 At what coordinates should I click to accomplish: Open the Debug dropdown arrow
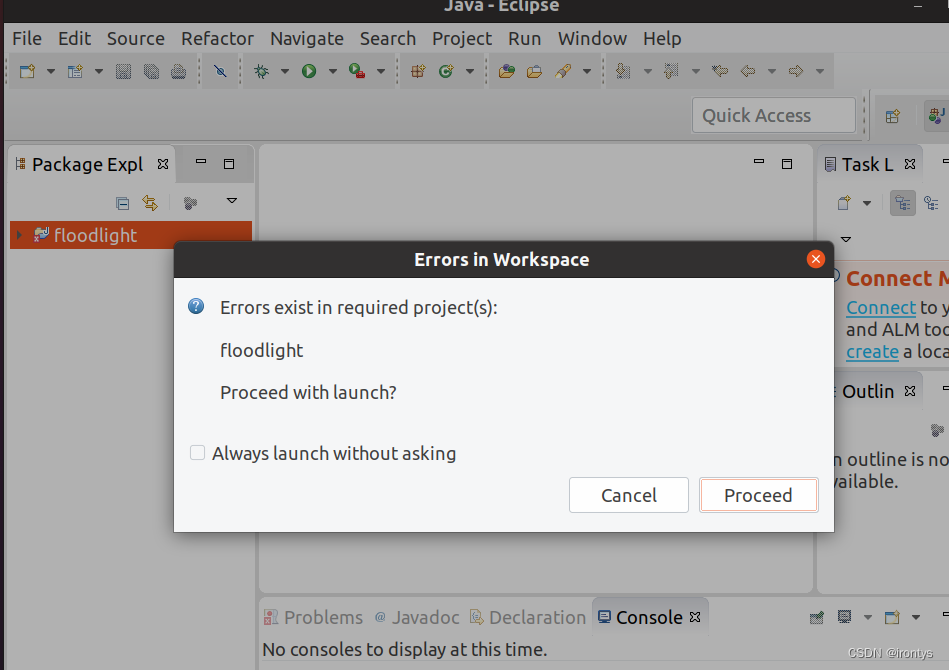point(284,71)
